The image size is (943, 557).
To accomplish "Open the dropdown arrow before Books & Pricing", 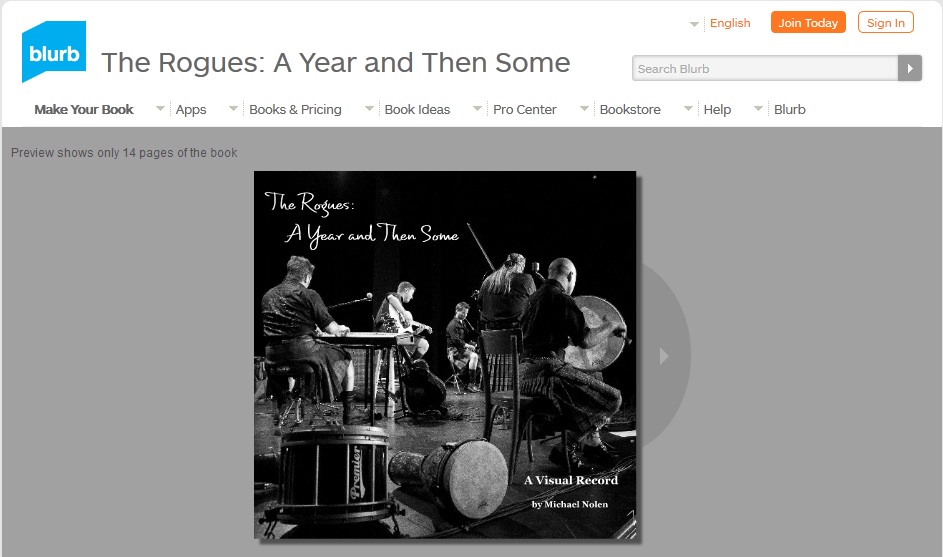I will pyautogui.click(x=233, y=108).
